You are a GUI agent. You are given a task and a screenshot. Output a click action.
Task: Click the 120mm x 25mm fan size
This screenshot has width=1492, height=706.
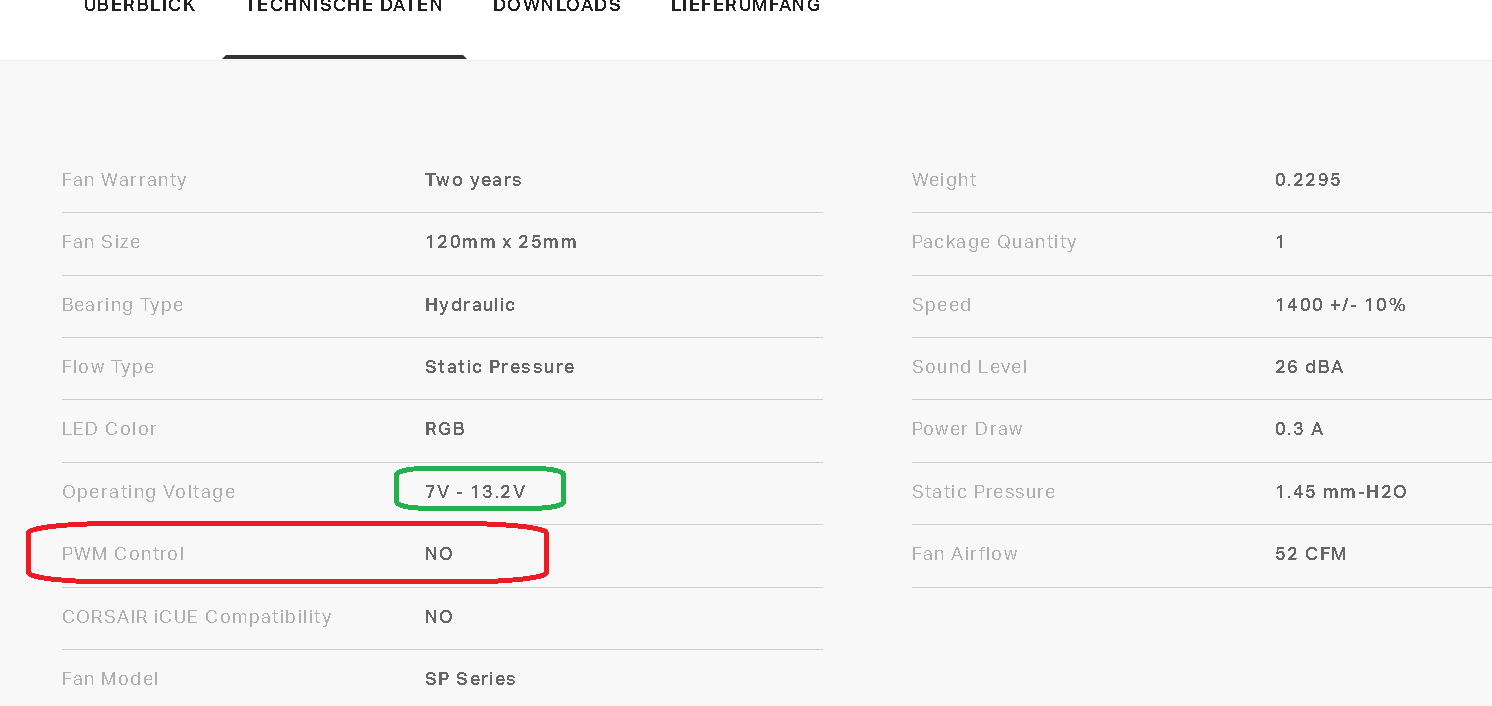pyautogui.click(x=500, y=242)
